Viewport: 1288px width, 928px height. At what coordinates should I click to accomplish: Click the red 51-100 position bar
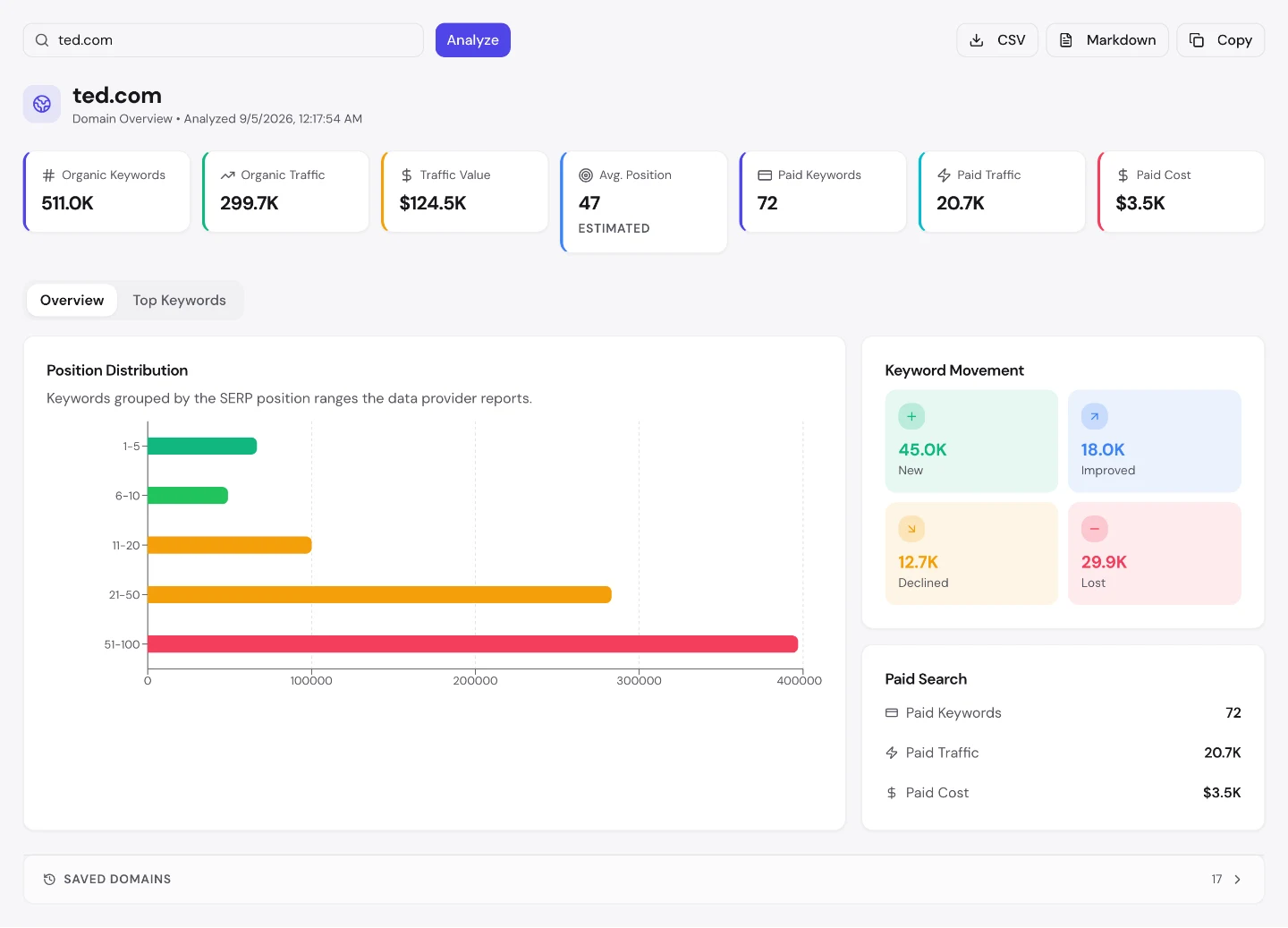coord(472,644)
